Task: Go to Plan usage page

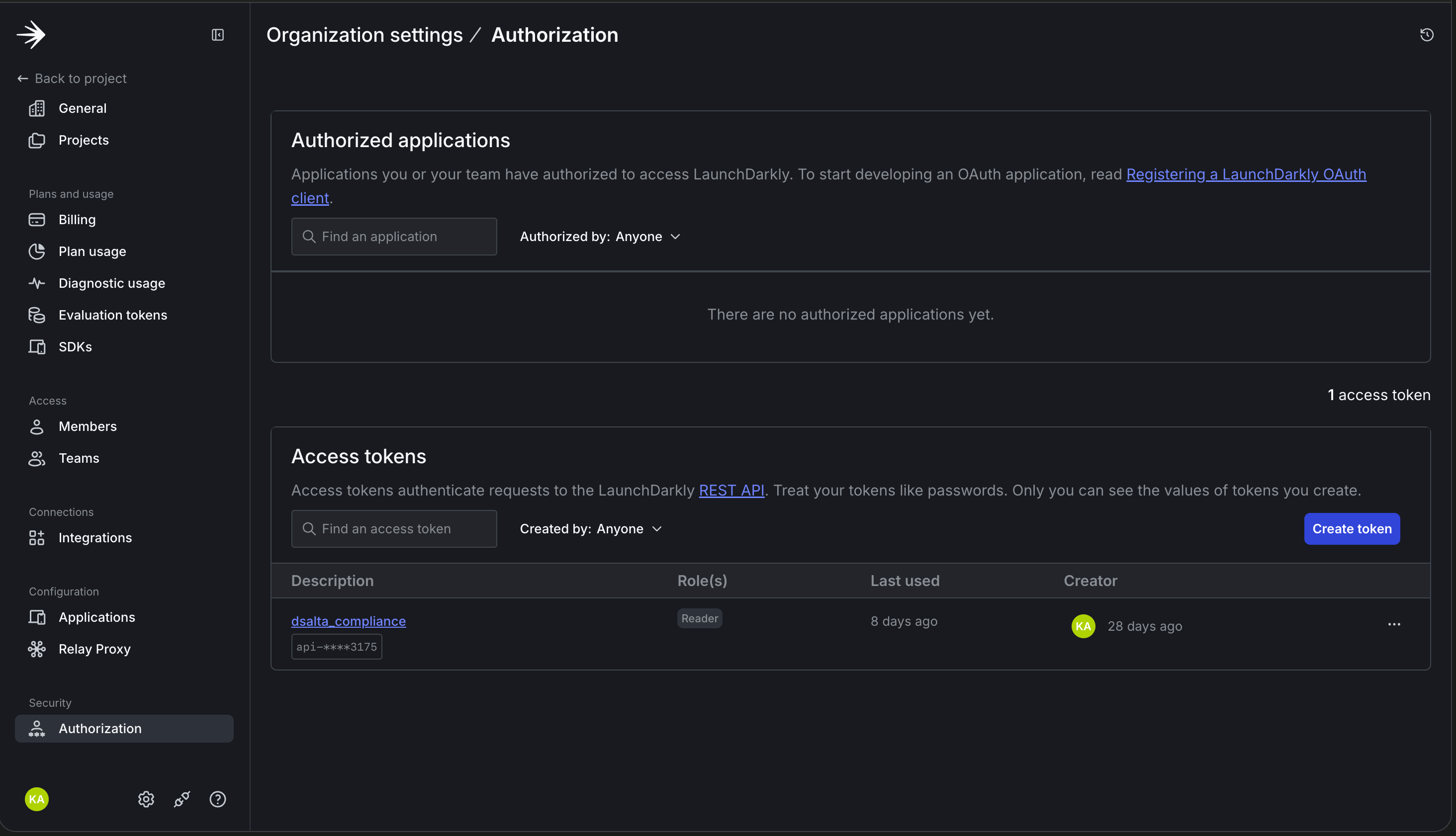Action: (x=124, y=251)
